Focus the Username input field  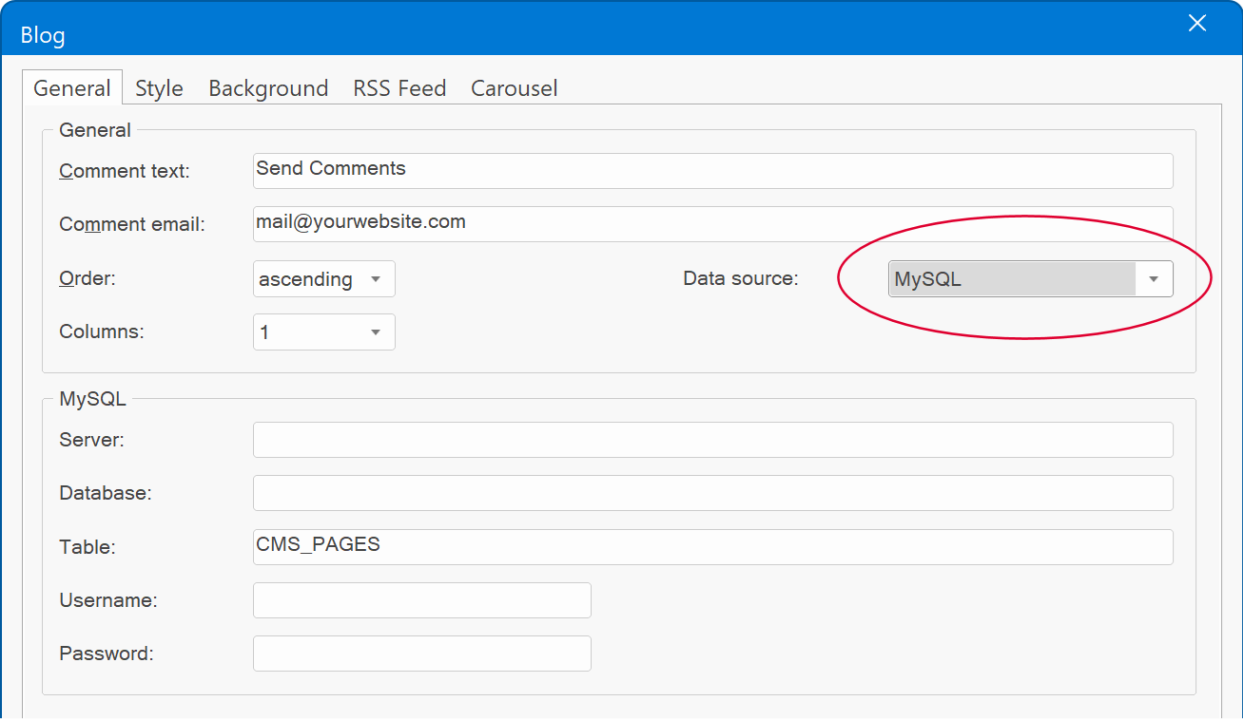point(421,600)
